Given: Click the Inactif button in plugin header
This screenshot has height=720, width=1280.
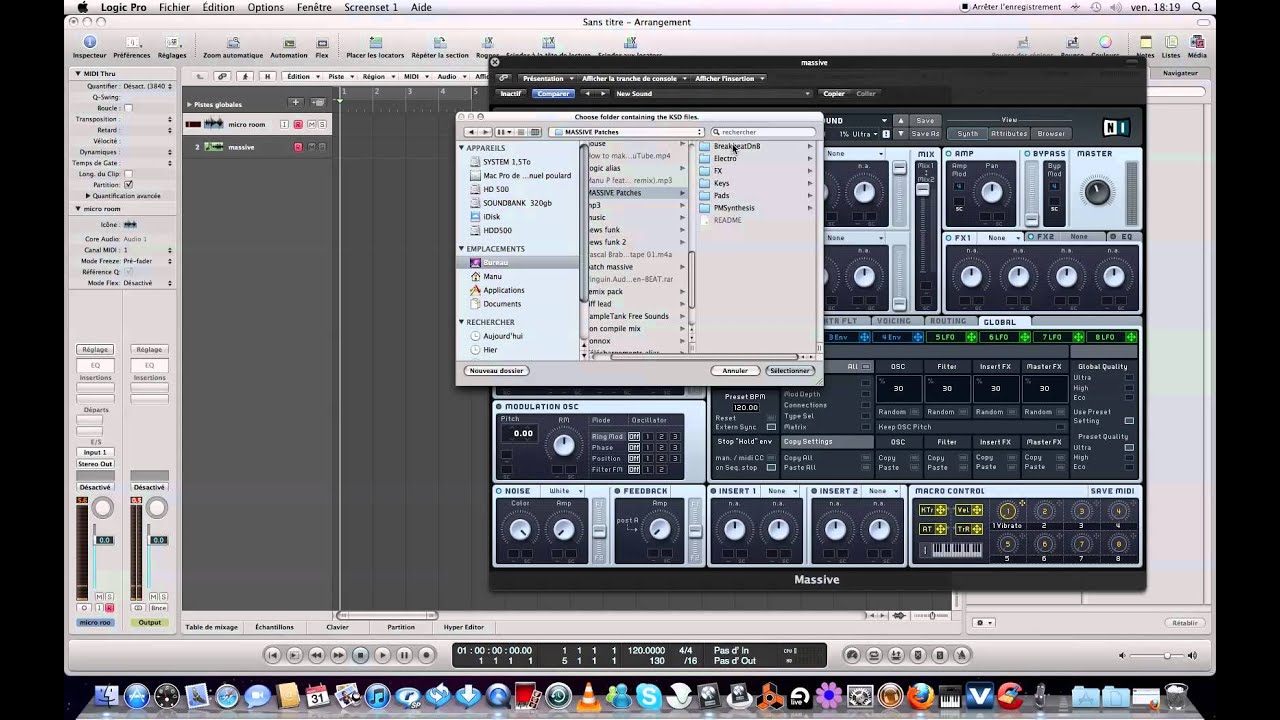Looking at the screenshot, I should point(511,94).
